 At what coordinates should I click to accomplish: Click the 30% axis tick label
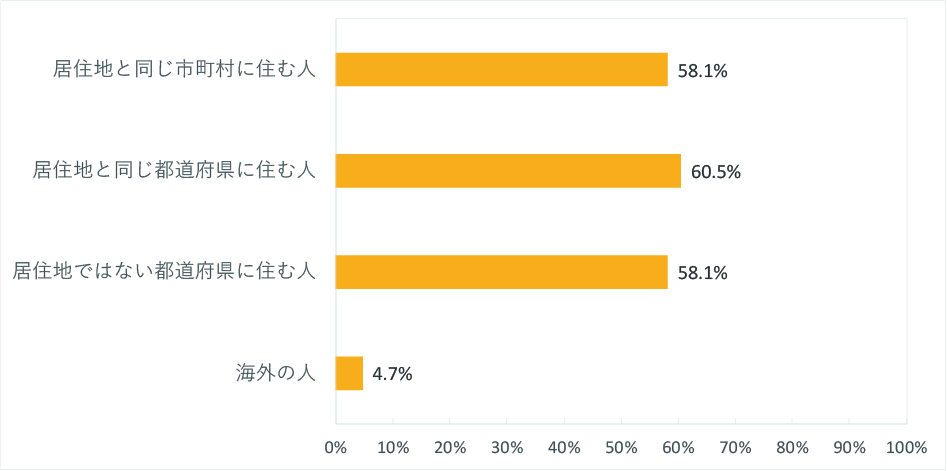pyautogui.click(x=507, y=445)
